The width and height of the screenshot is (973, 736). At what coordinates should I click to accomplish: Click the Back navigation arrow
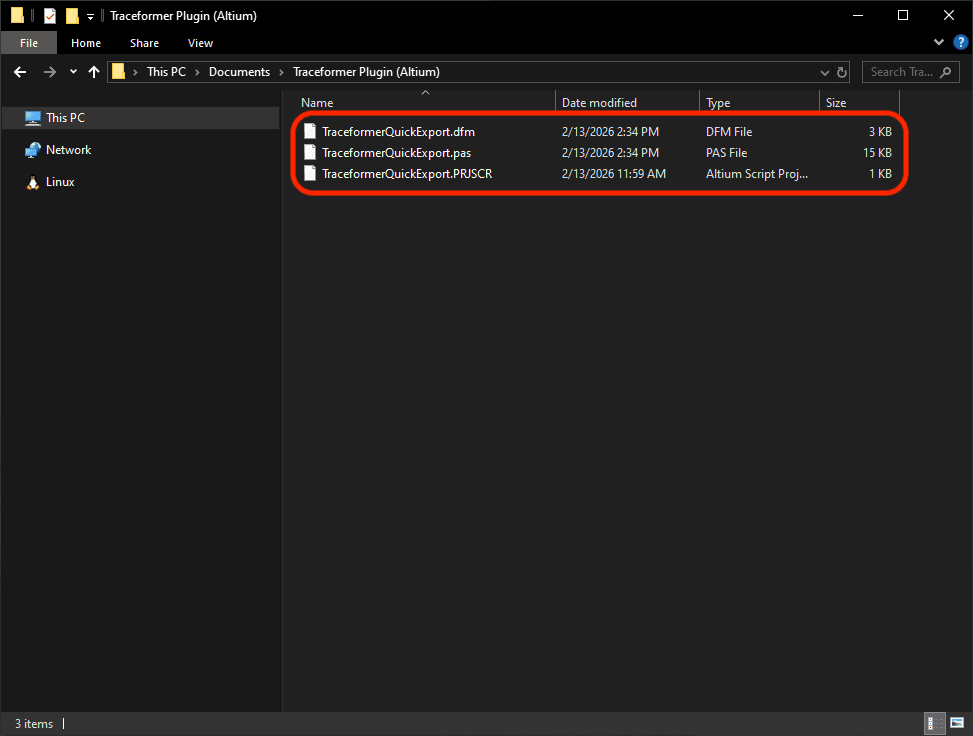click(x=20, y=71)
